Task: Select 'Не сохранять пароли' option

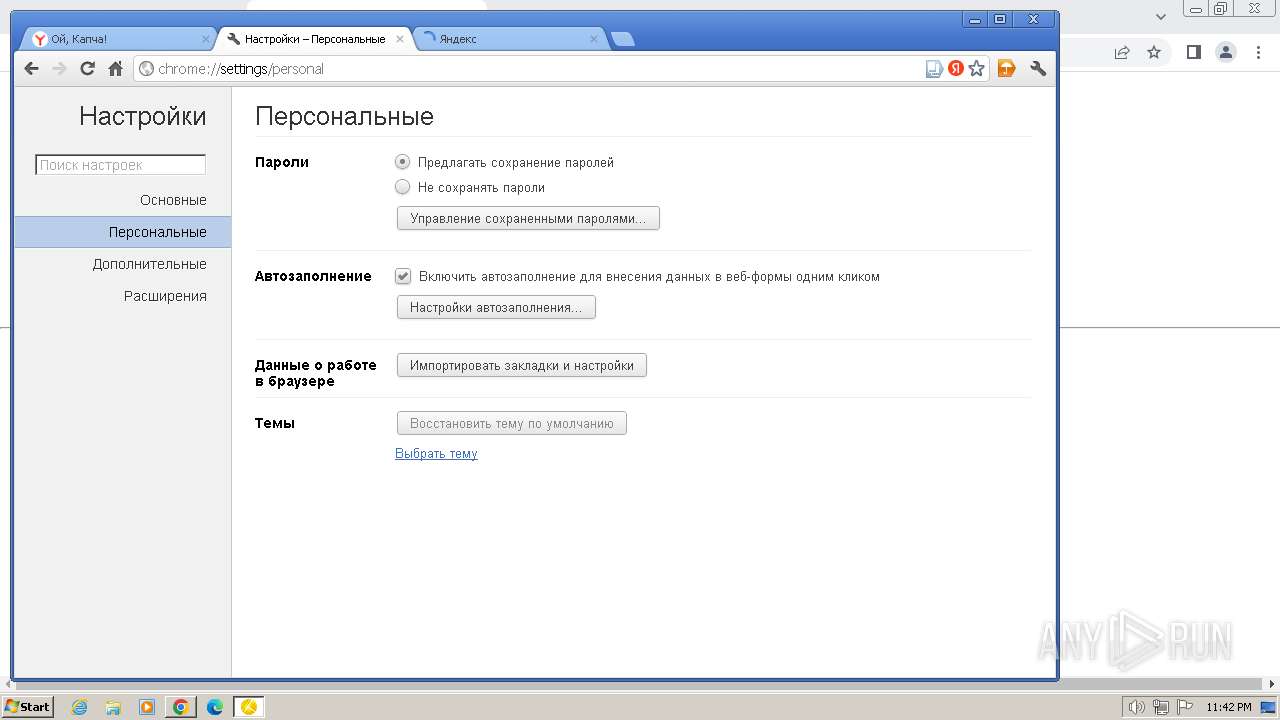Action: (x=403, y=187)
